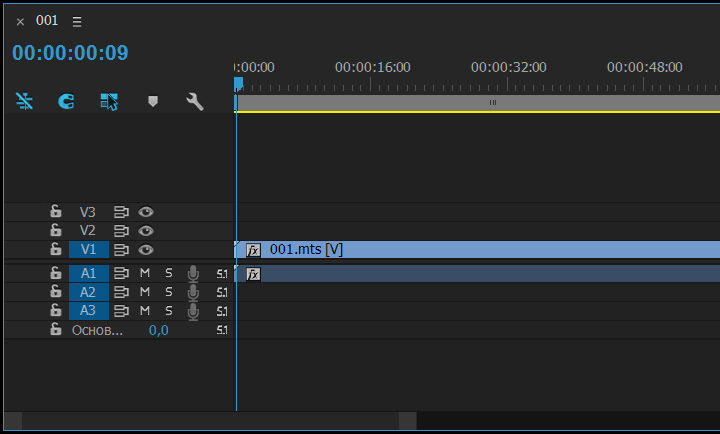Target track V3
720x434 pixels.
(88, 212)
